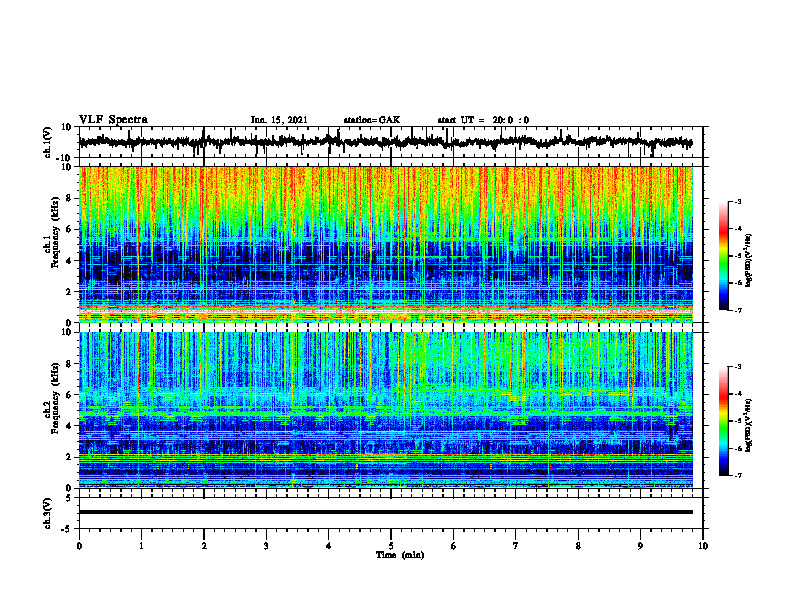Click the lower color bar's log(PSD) unit label
Viewport: 792px width, 612px height.
coord(749,426)
